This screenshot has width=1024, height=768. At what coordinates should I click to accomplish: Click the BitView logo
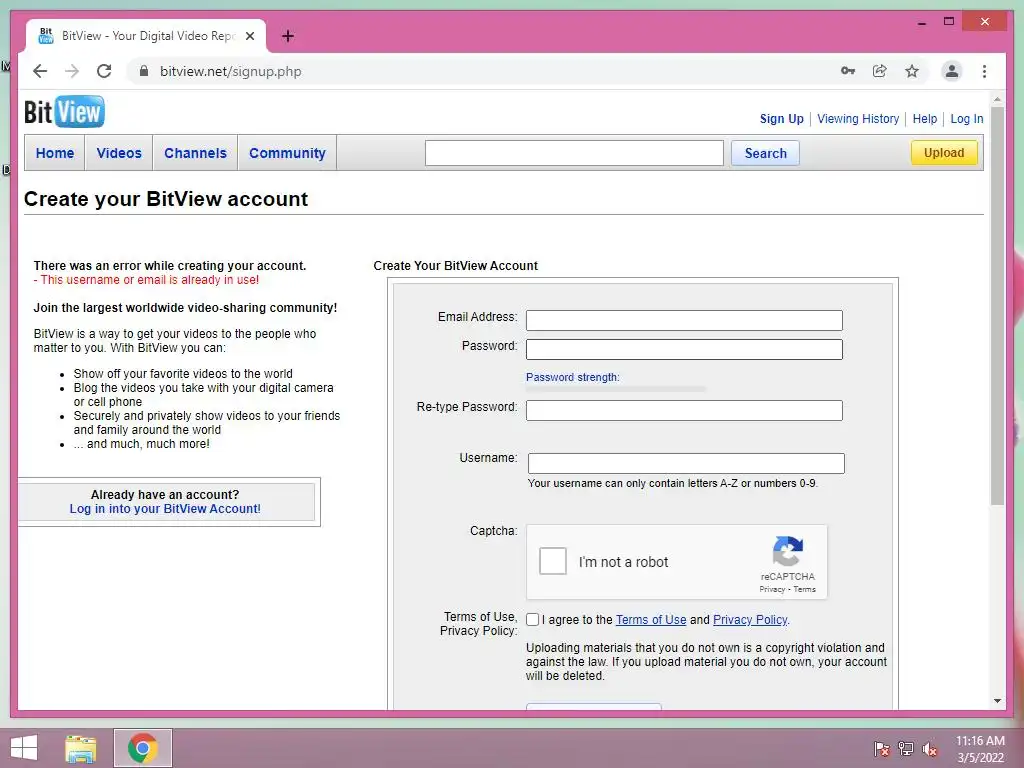tap(64, 112)
